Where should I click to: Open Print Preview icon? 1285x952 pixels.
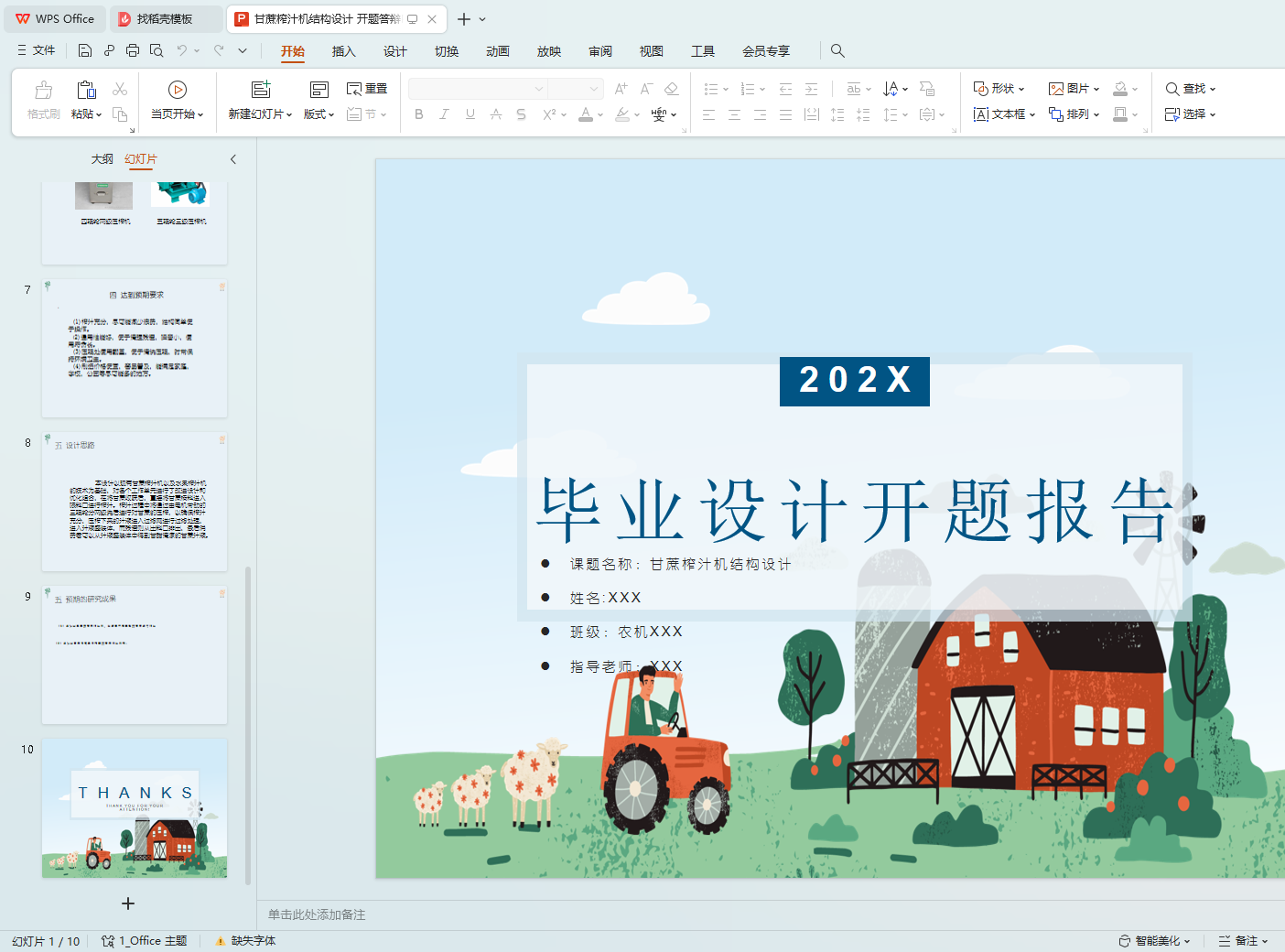click(157, 50)
